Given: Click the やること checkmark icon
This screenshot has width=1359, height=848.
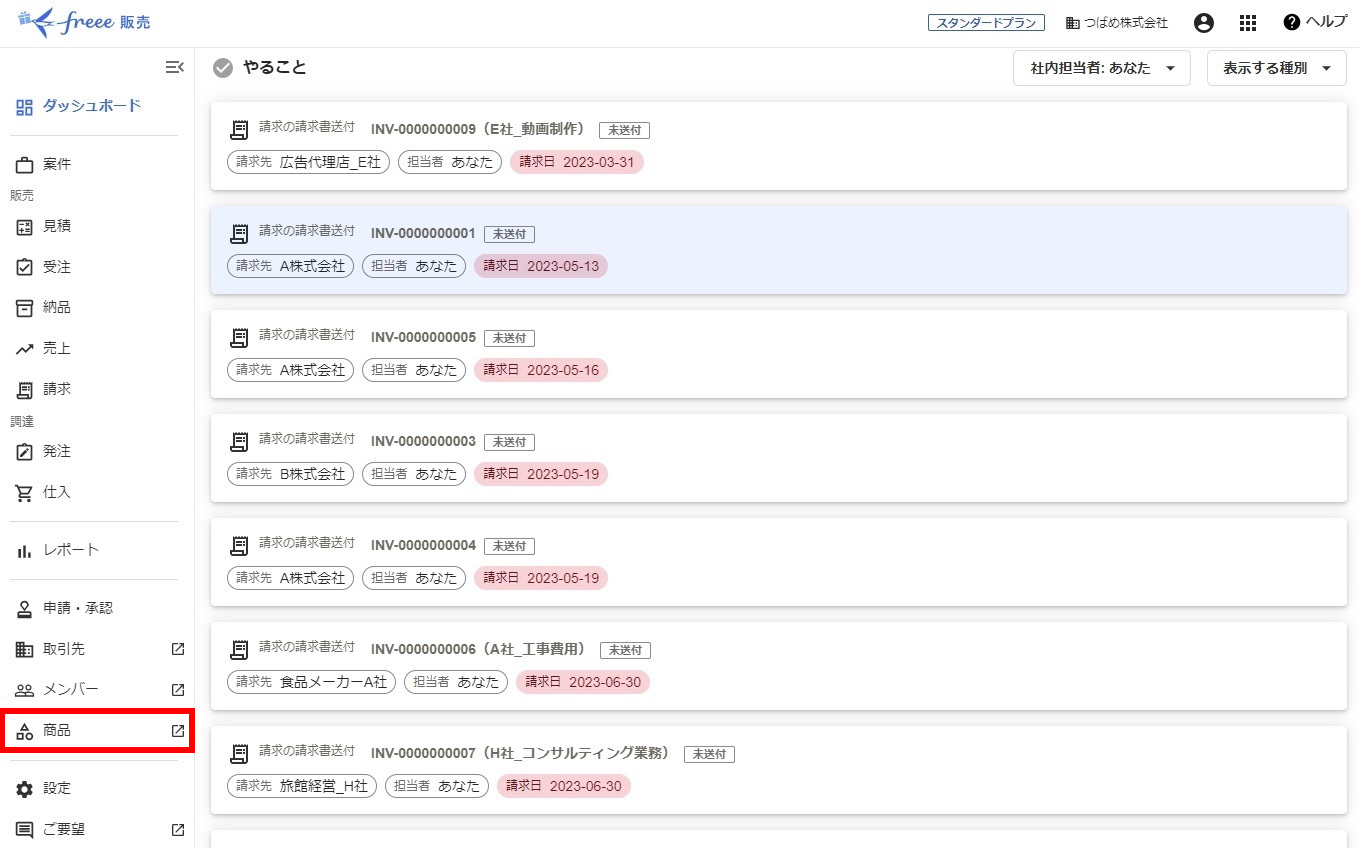Looking at the screenshot, I should tap(223, 68).
